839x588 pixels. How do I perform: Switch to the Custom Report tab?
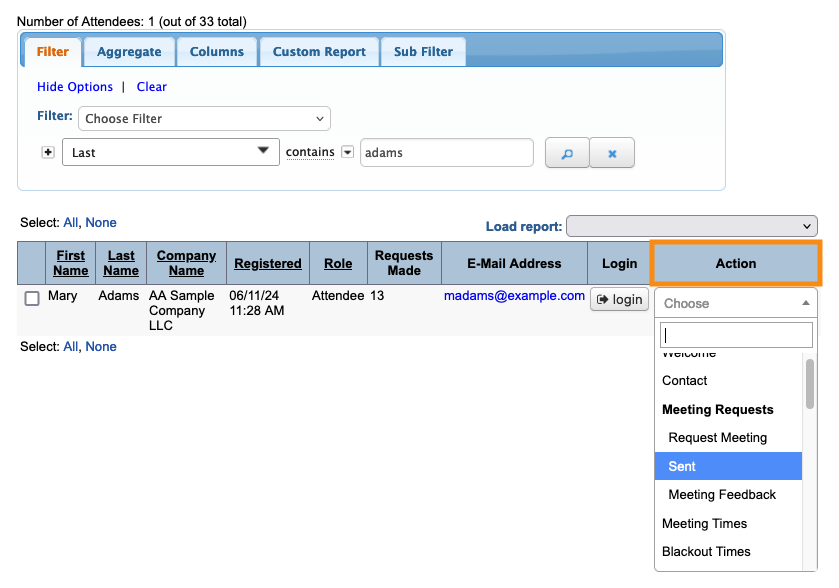pyautogui.click(x=319, y=52)
